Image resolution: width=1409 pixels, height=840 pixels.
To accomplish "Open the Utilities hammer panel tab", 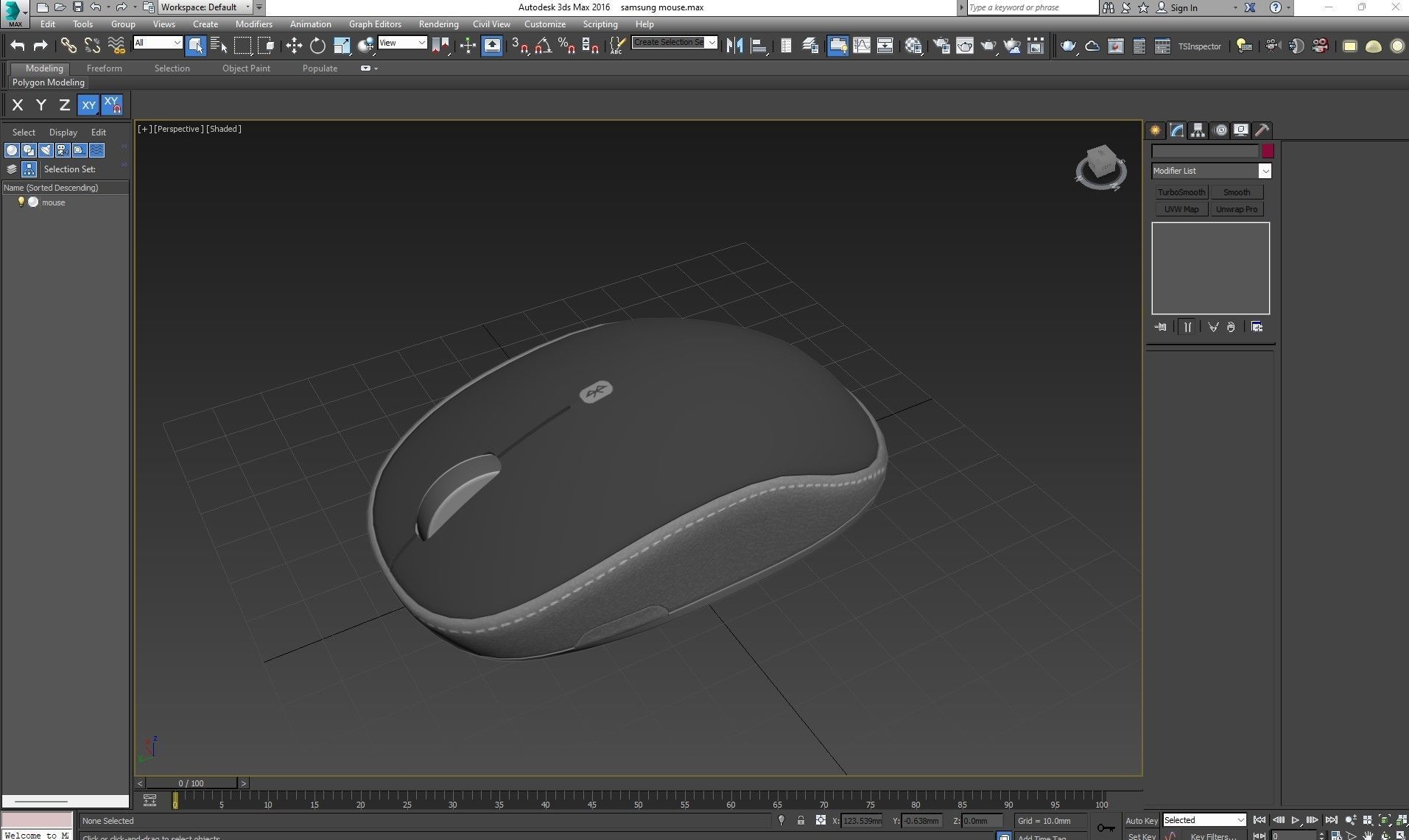I will pyautogui.click(x=1262, y=130).
